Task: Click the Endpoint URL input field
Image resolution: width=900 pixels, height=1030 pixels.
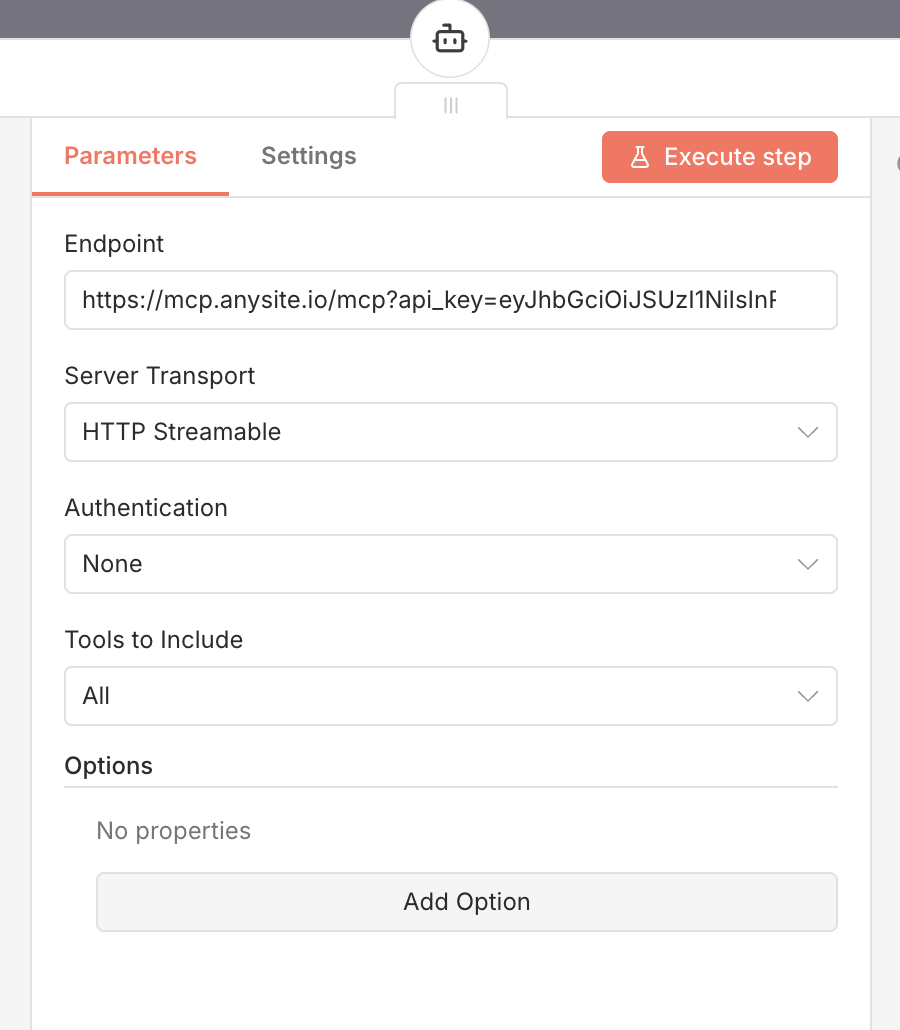Action: point(450,300)
